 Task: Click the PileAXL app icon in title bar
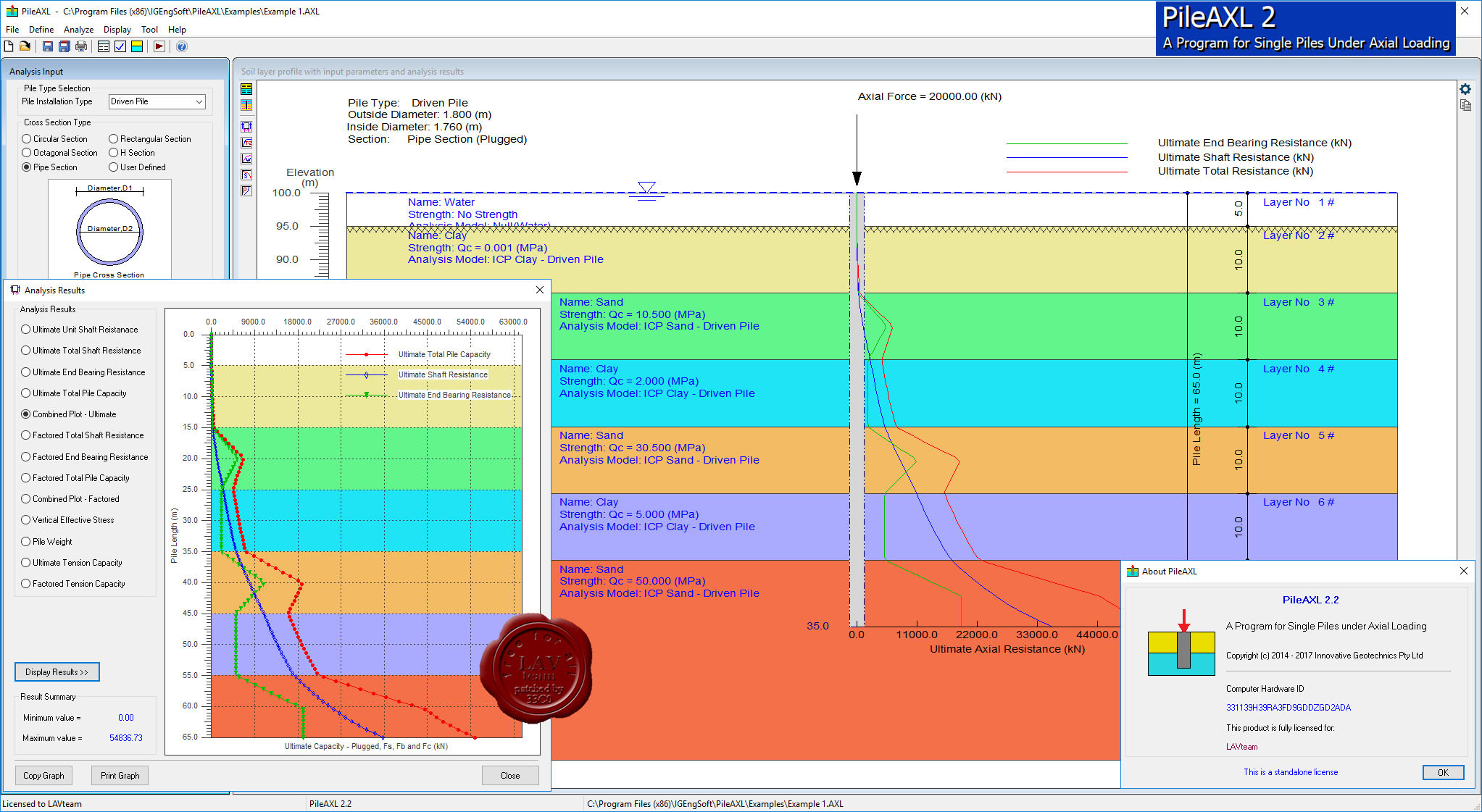coord(12,12)
